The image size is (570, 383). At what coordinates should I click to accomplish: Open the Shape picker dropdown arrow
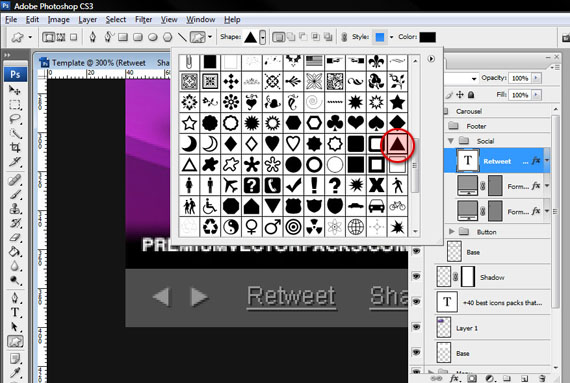(262, 37)
